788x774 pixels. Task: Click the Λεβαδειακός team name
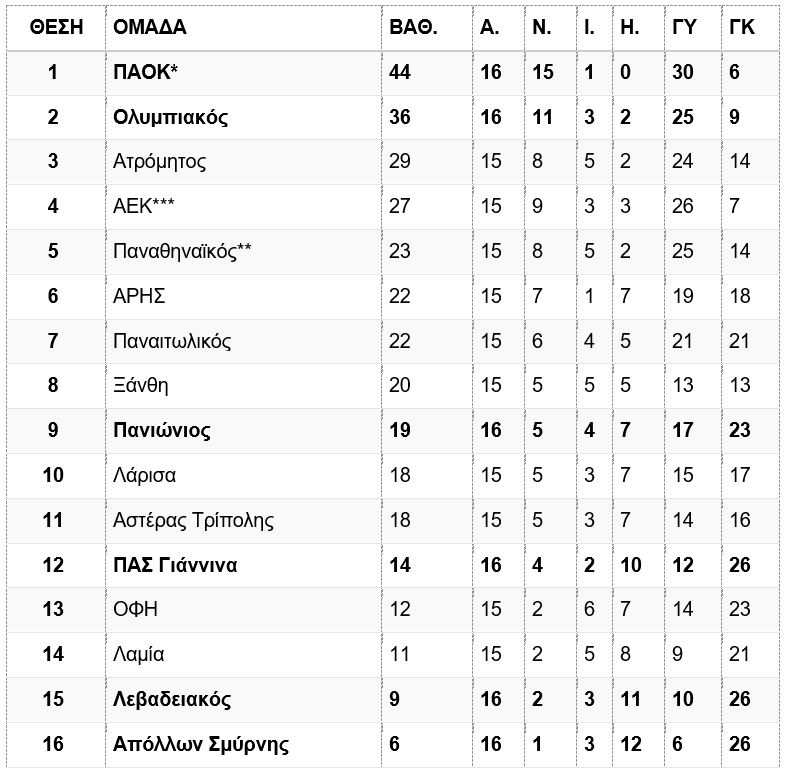click(172, 700)
